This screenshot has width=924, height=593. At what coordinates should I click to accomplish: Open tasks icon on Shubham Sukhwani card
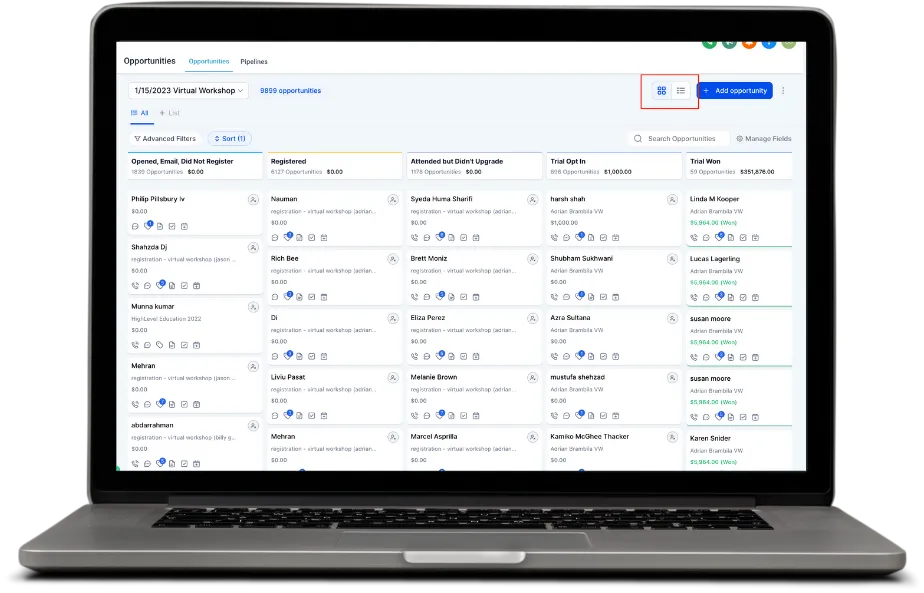603,298
